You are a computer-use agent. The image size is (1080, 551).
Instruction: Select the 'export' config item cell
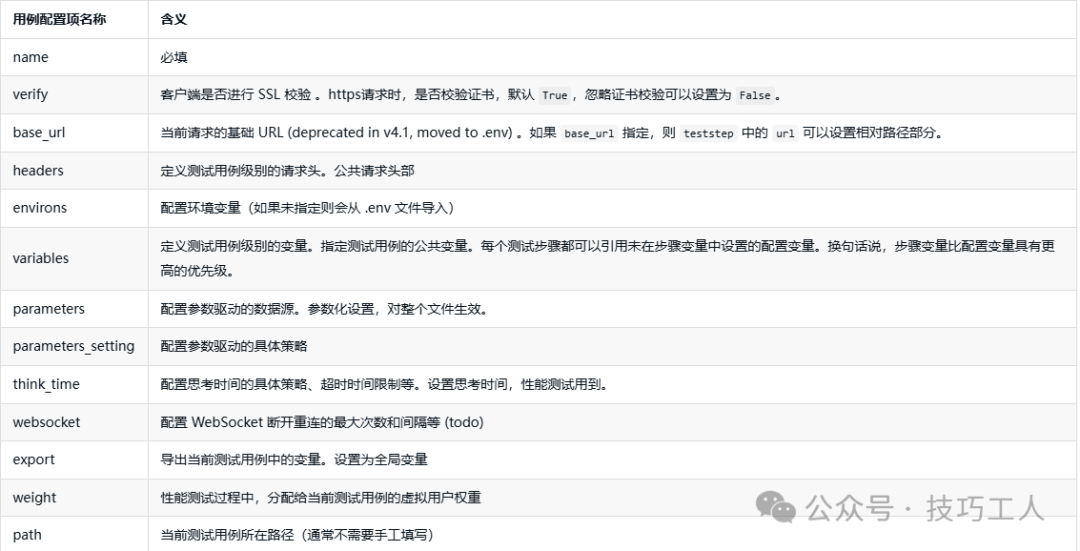point(74,459)
